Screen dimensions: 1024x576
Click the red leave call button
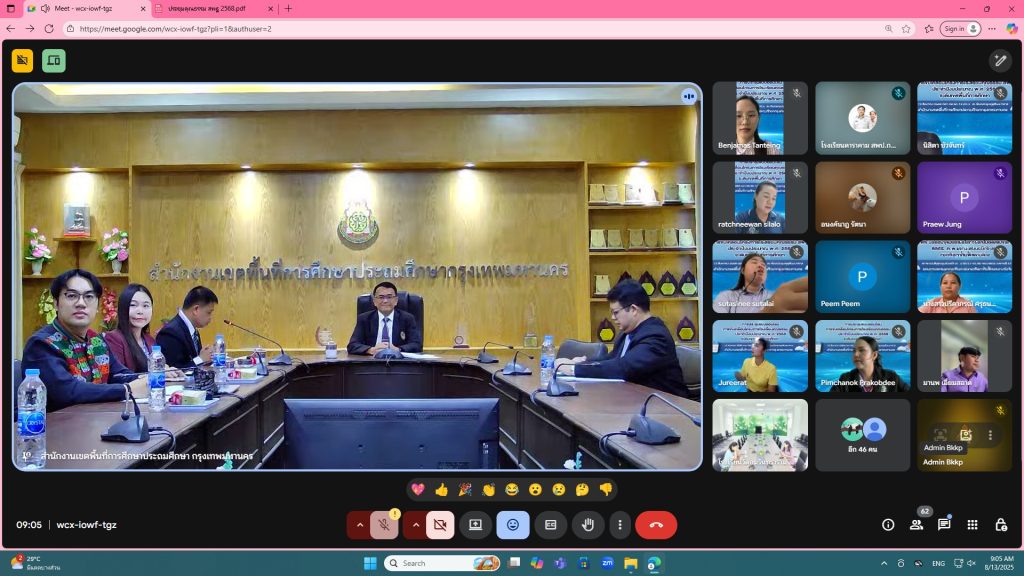click(656, 525)
